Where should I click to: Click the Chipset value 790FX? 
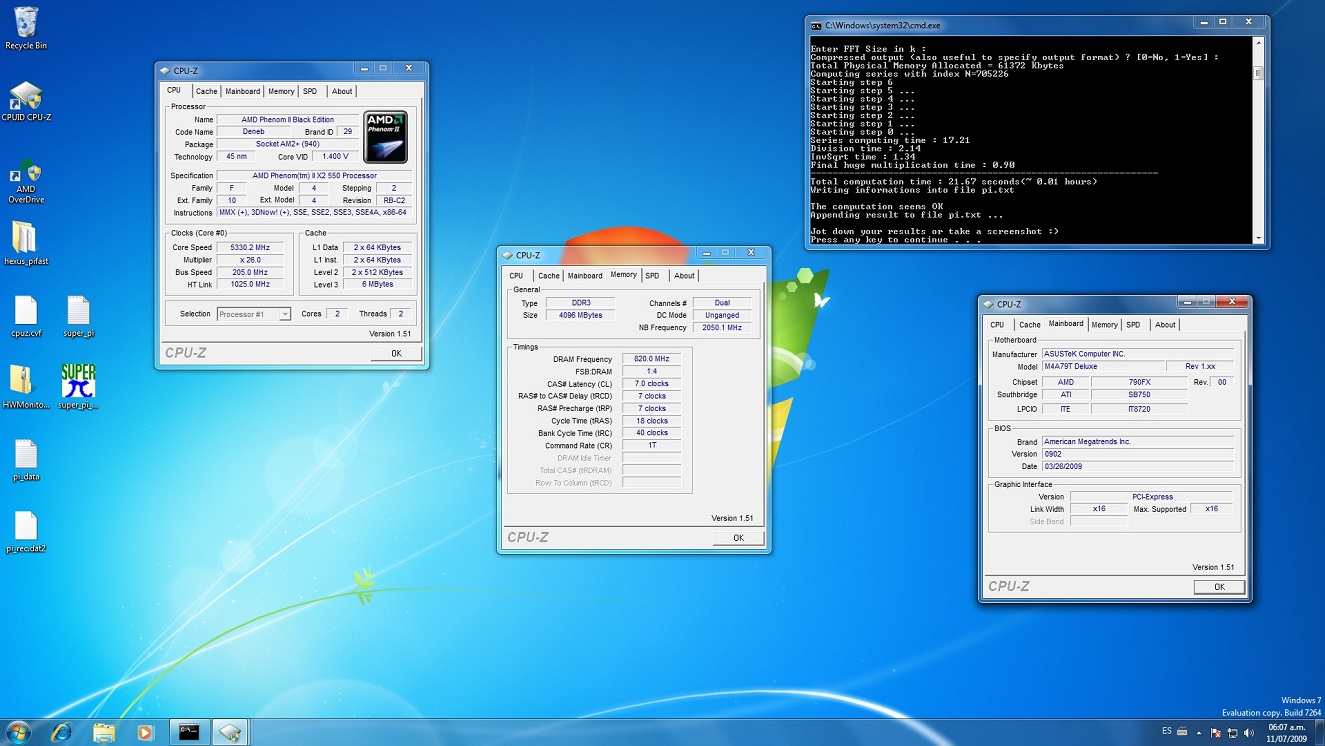pos(1139,382)
